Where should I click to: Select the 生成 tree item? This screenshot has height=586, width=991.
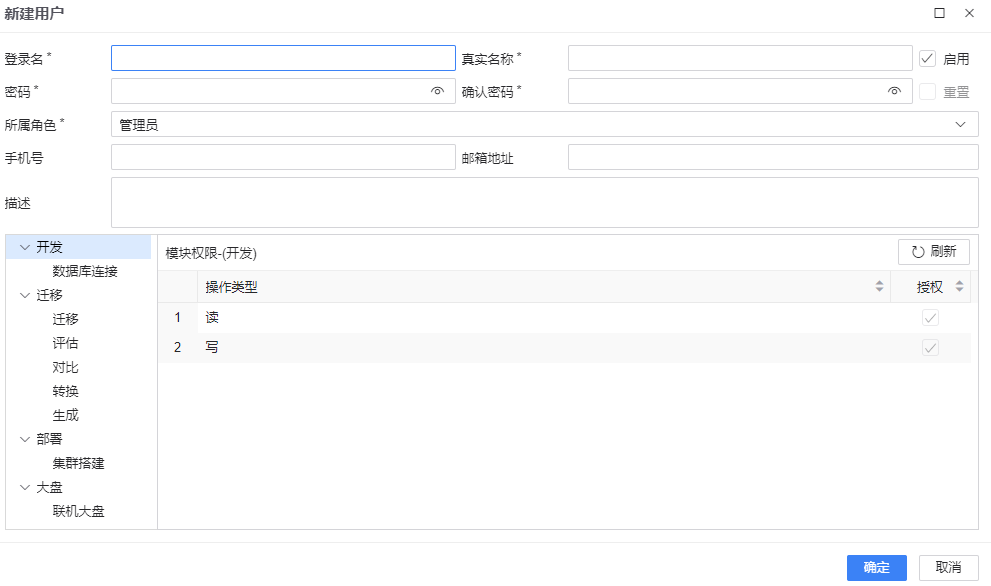pos(65,415)
